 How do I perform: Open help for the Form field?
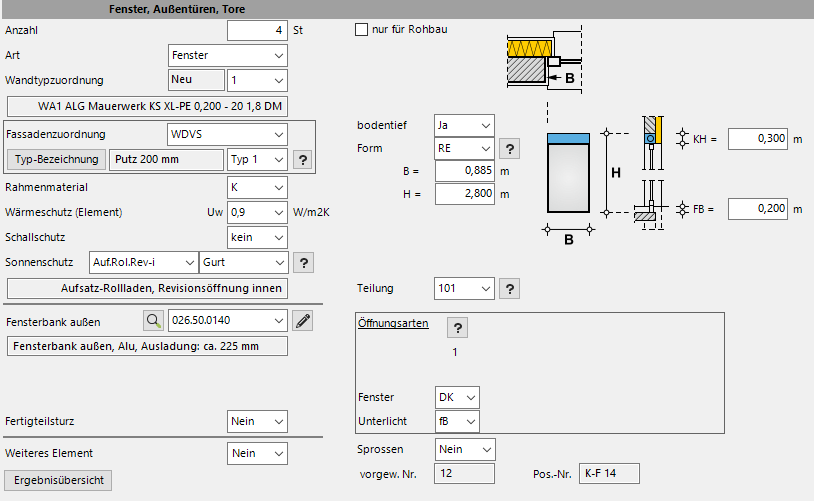click(x=509, y=149)
